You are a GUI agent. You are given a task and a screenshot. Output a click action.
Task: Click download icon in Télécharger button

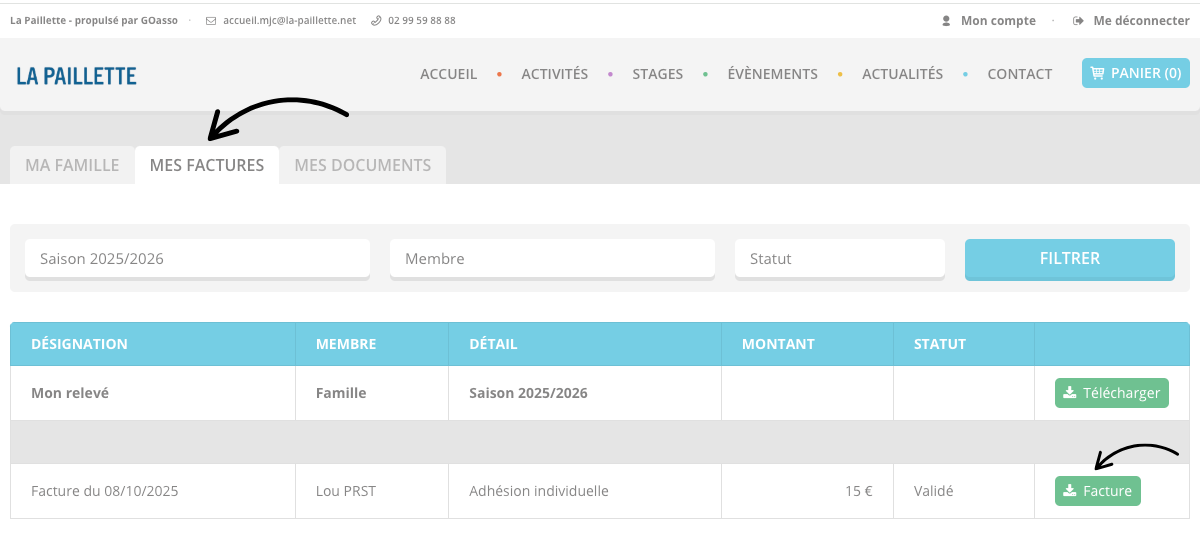click(1070, 393)
